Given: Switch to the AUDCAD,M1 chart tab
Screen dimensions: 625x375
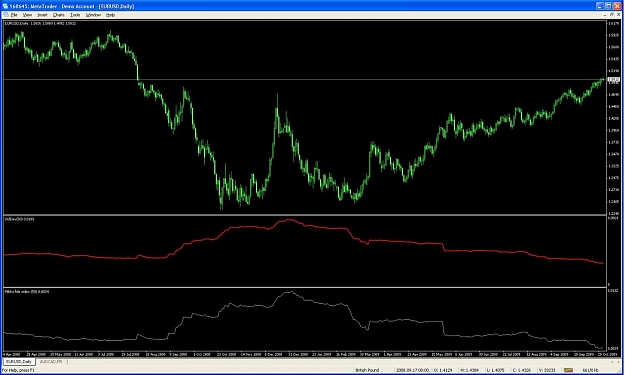Looking at the screenshot, I should (51, 362).
